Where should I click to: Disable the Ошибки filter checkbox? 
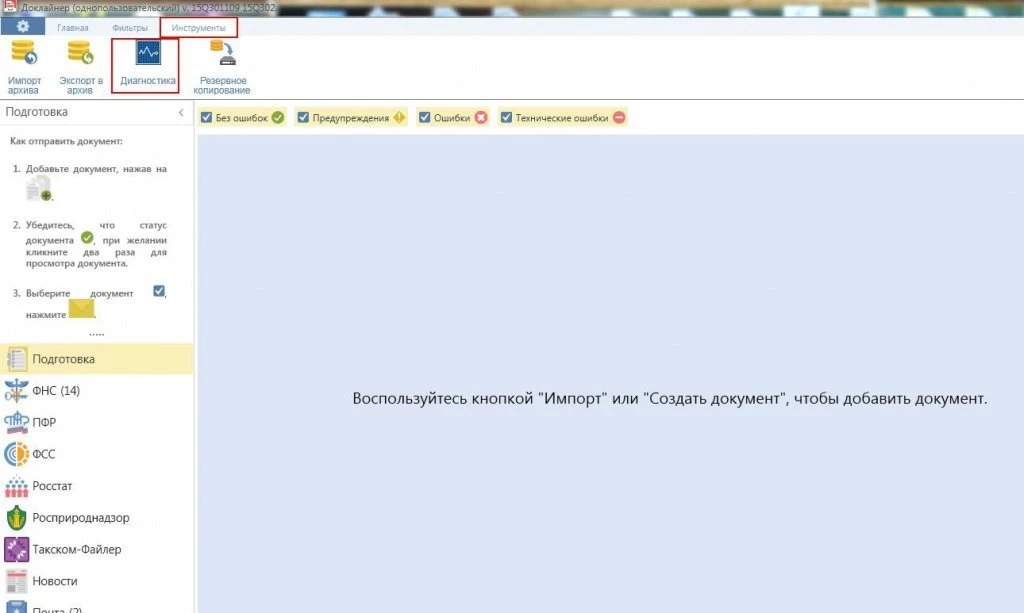424,118
